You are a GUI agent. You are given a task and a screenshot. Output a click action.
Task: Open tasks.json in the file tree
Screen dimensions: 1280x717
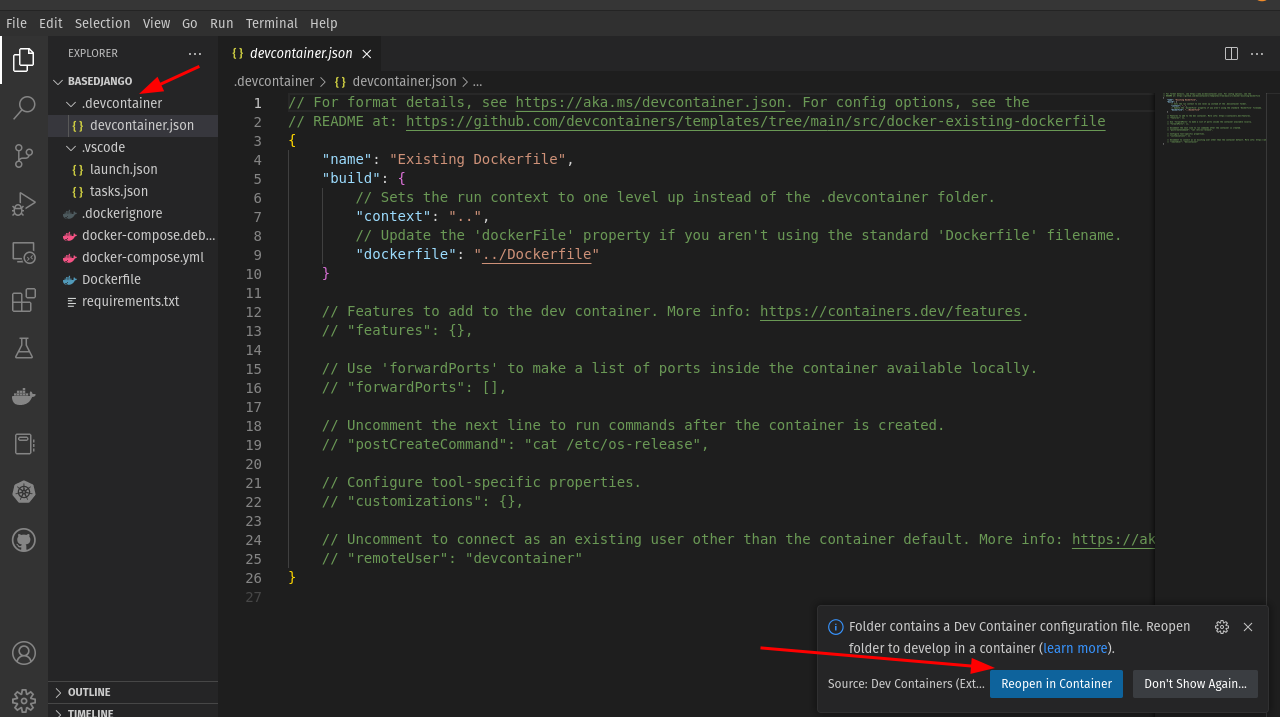click(133, 191)
